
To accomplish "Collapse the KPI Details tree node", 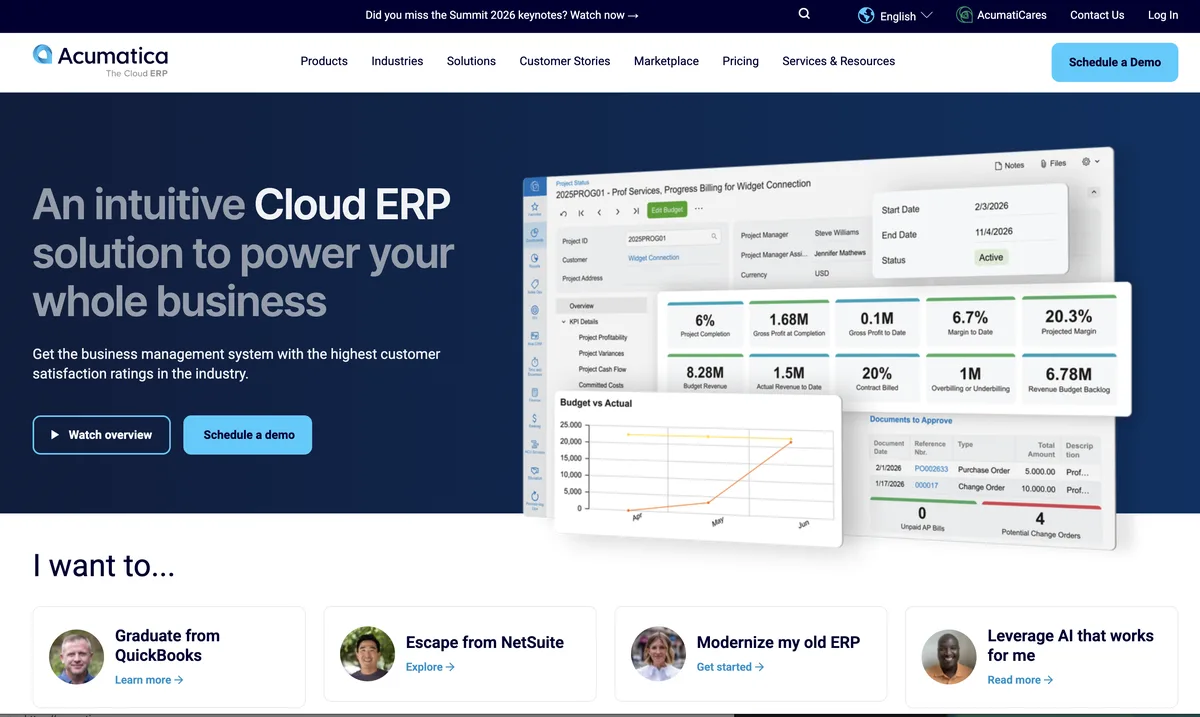I will coord(563,322).
